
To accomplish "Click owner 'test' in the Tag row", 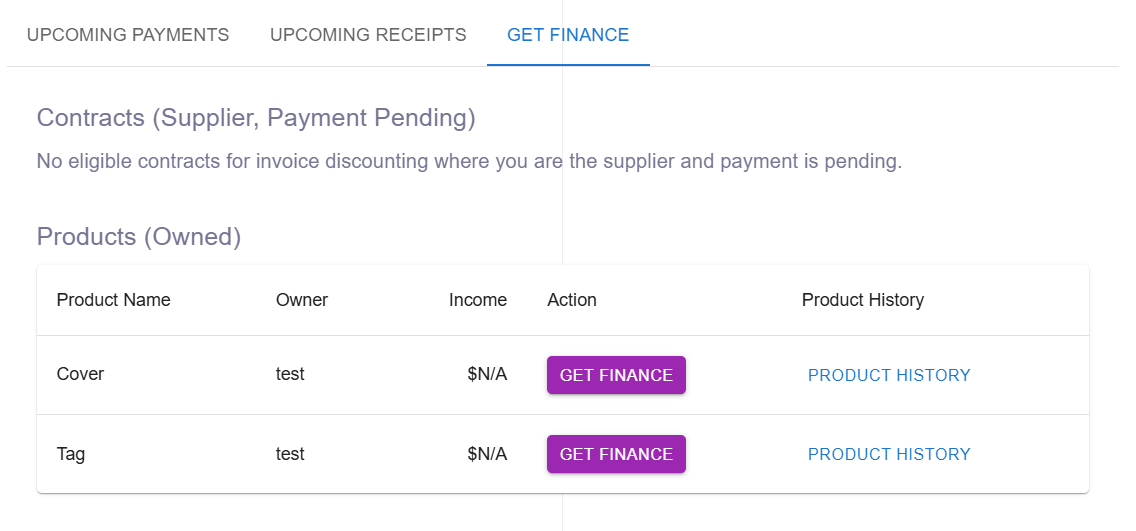I will (290, 454).
